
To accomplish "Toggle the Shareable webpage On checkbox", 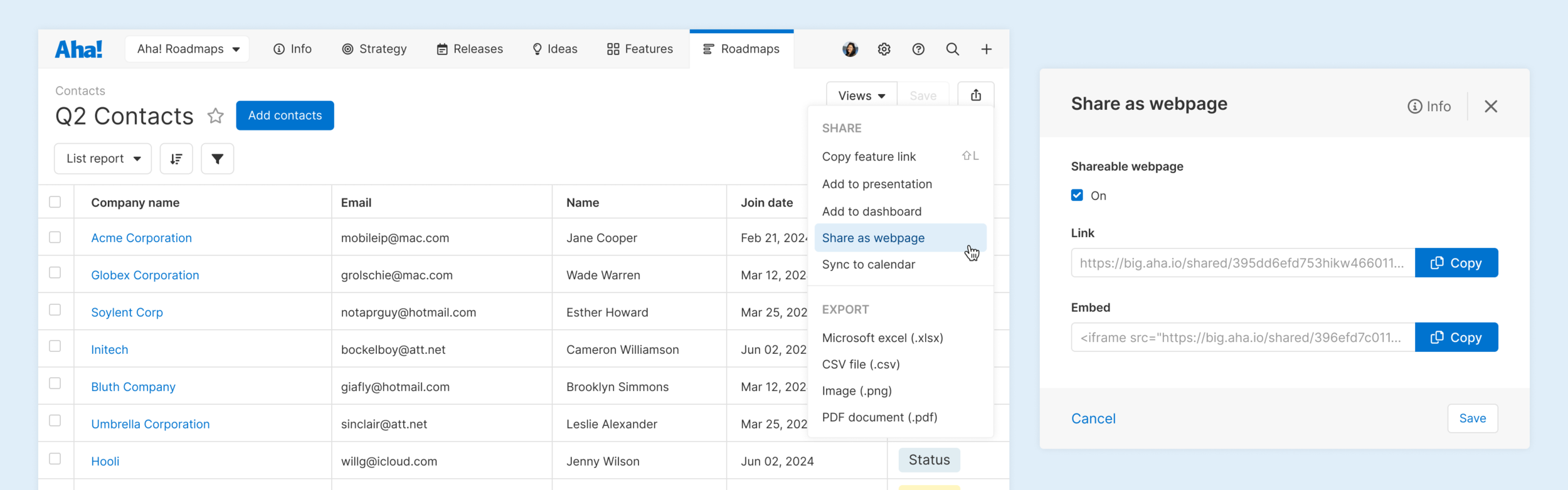I will pos(1077,195).
